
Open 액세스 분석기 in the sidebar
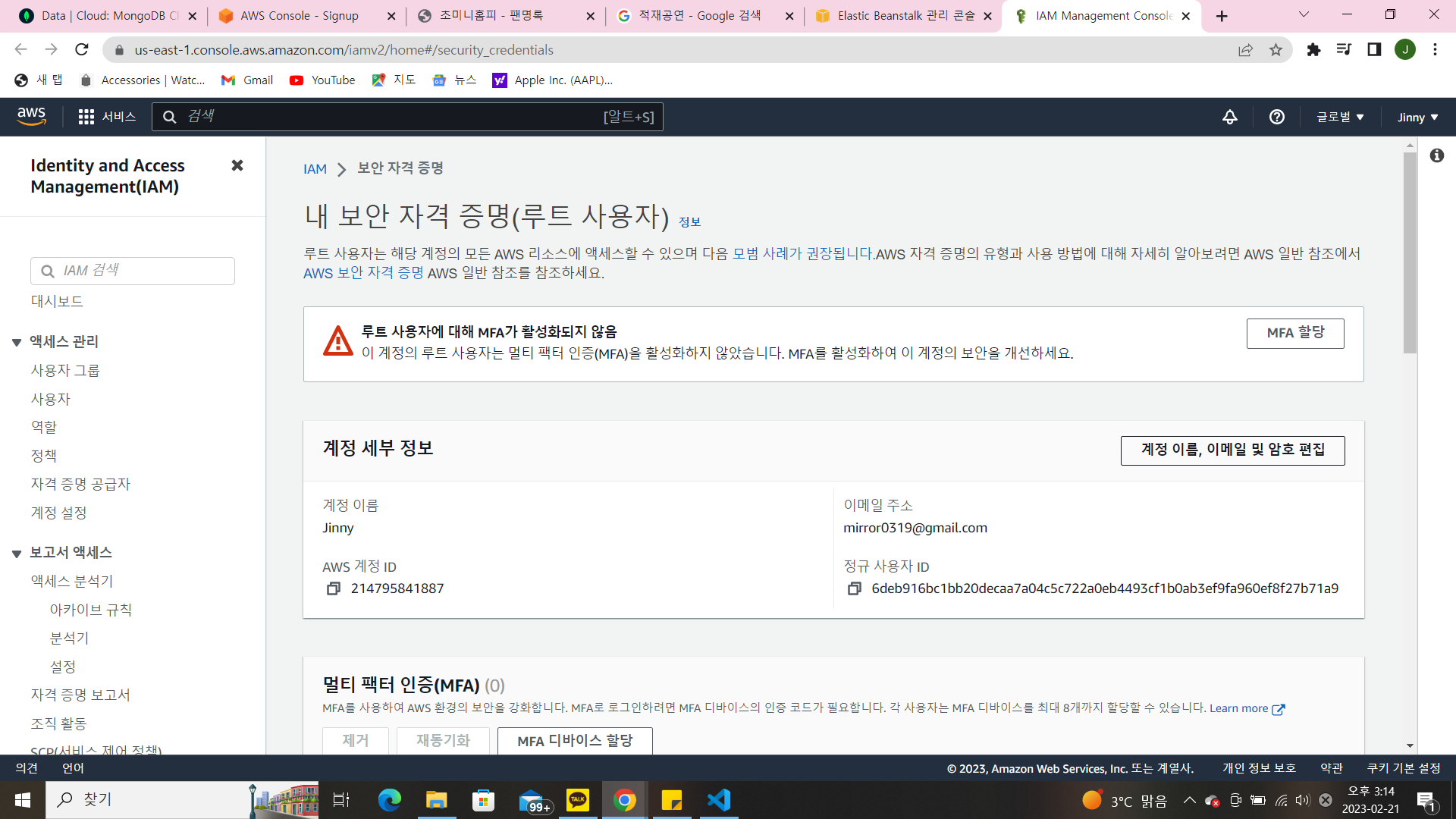point(71,581)
